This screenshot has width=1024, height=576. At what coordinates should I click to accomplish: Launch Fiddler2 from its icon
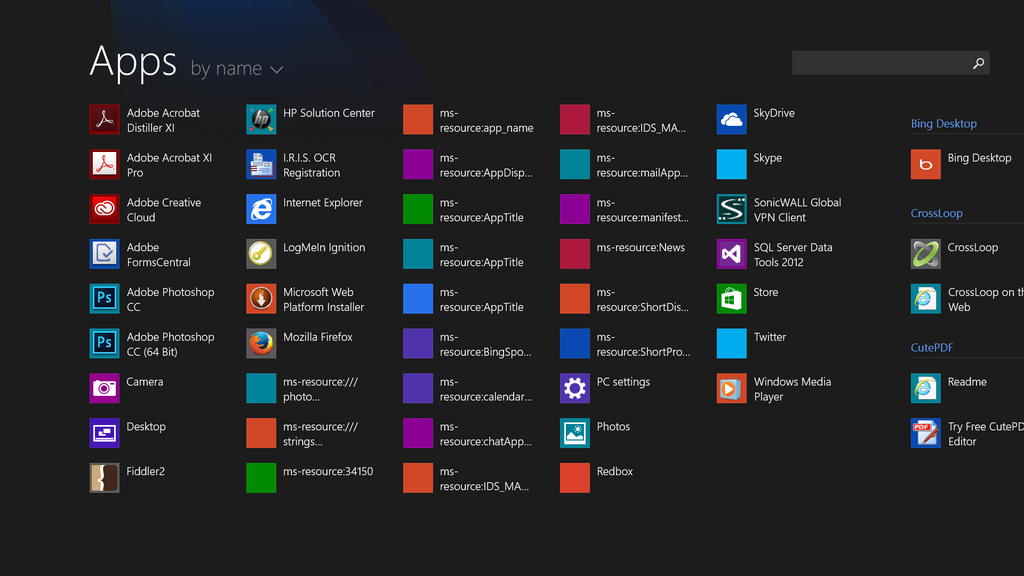pos(104,478)
